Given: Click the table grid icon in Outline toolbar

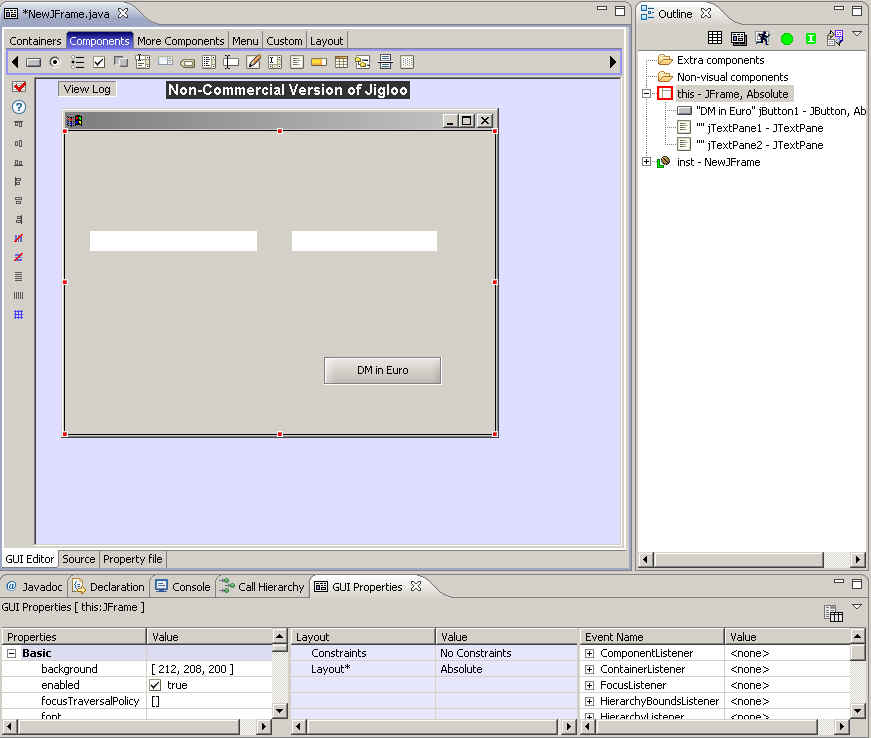Looking at the screenshot, I should tap(715, 38).
